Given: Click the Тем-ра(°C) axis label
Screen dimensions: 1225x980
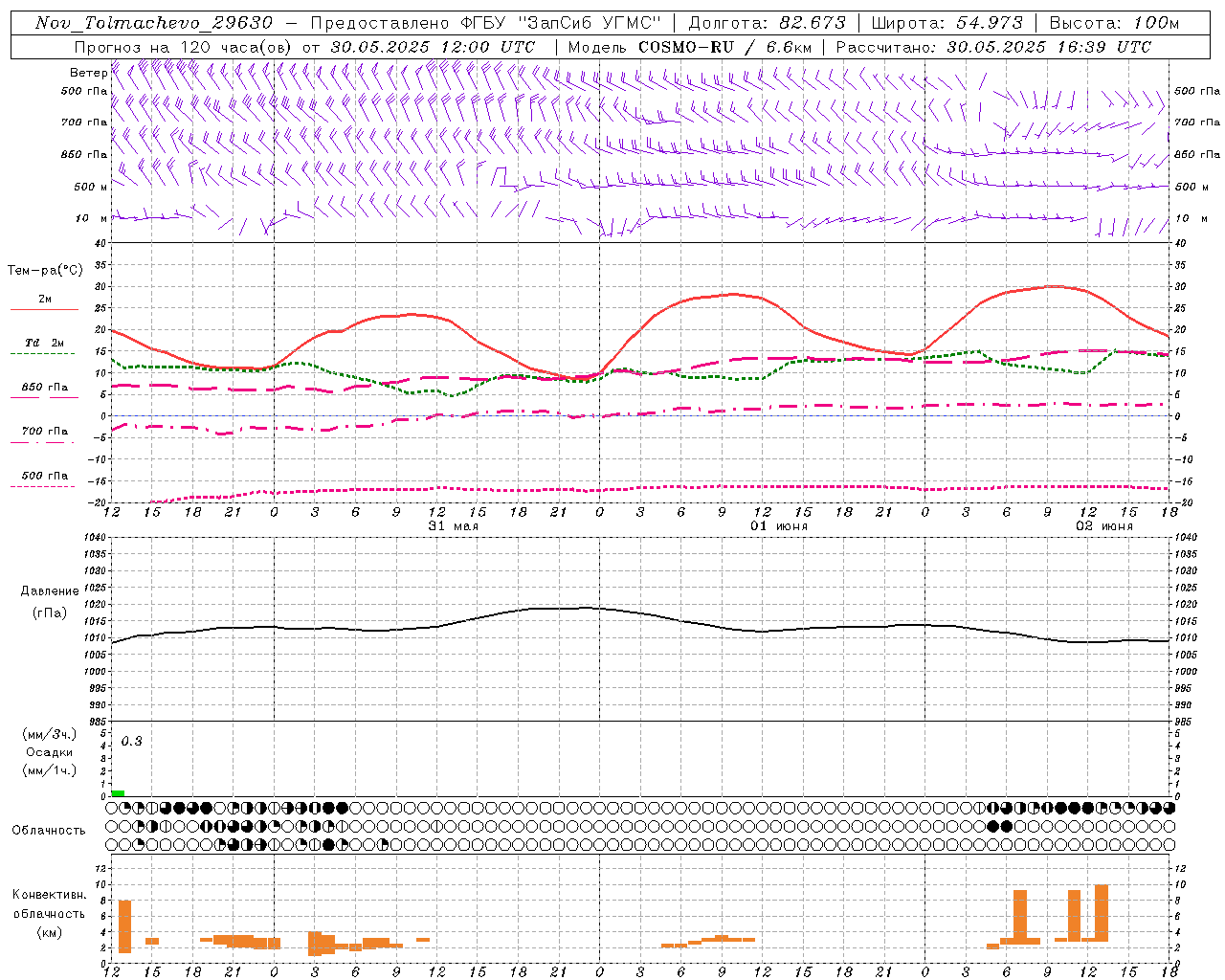Looking at the screenshot, I should pos(45,271).
